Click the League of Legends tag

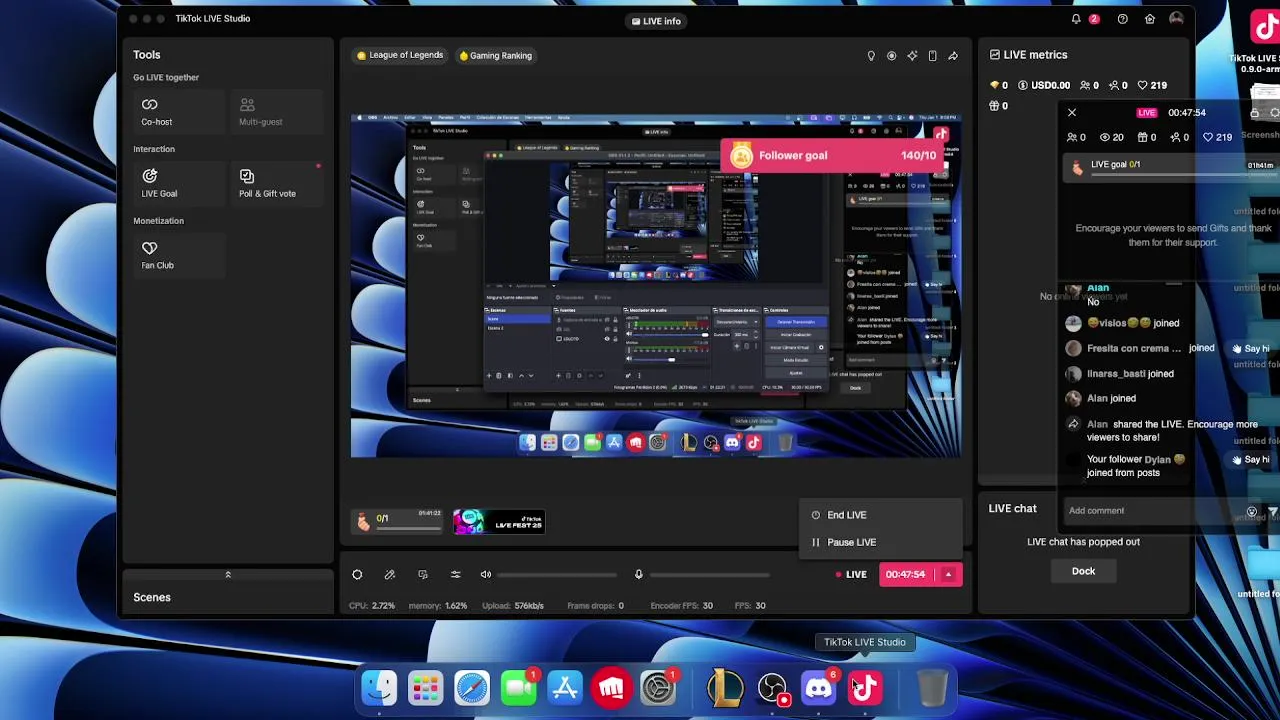(x=400, y=55)
